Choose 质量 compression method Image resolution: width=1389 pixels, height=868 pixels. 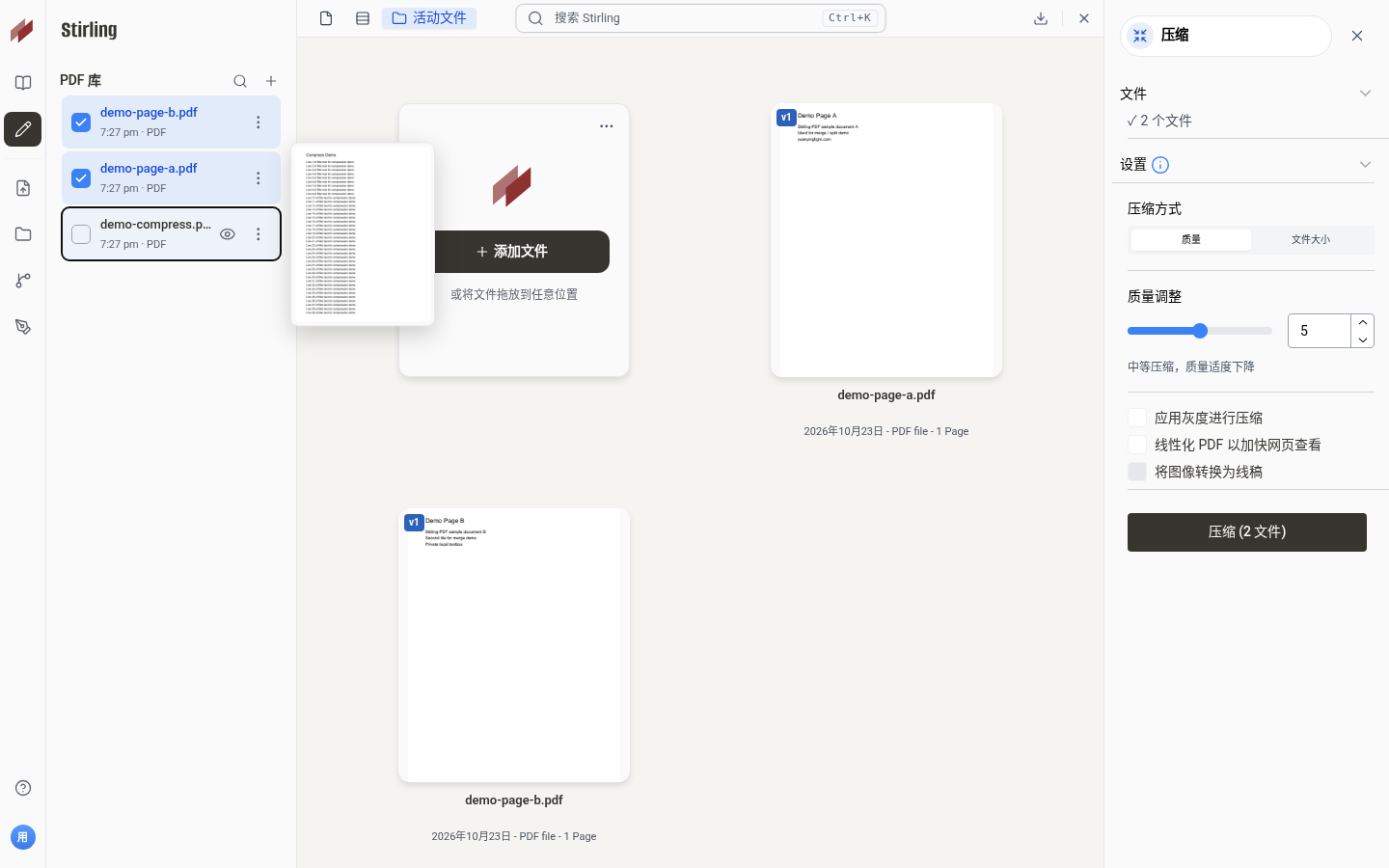1191,239
